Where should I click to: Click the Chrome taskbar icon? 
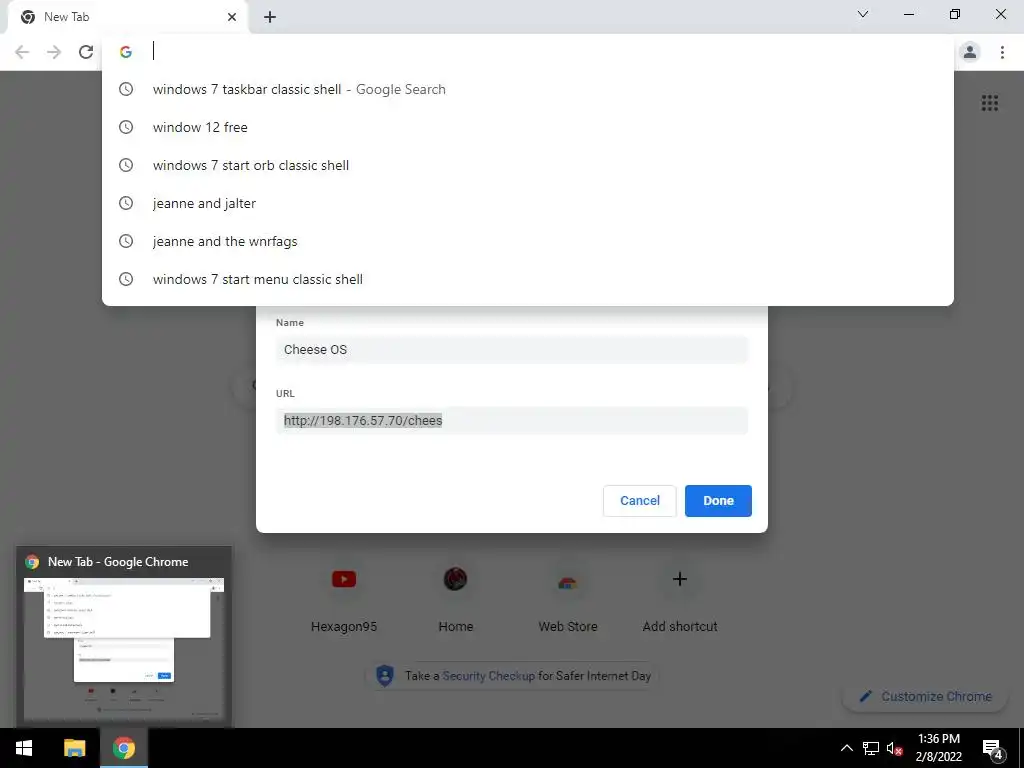(123, 748)
